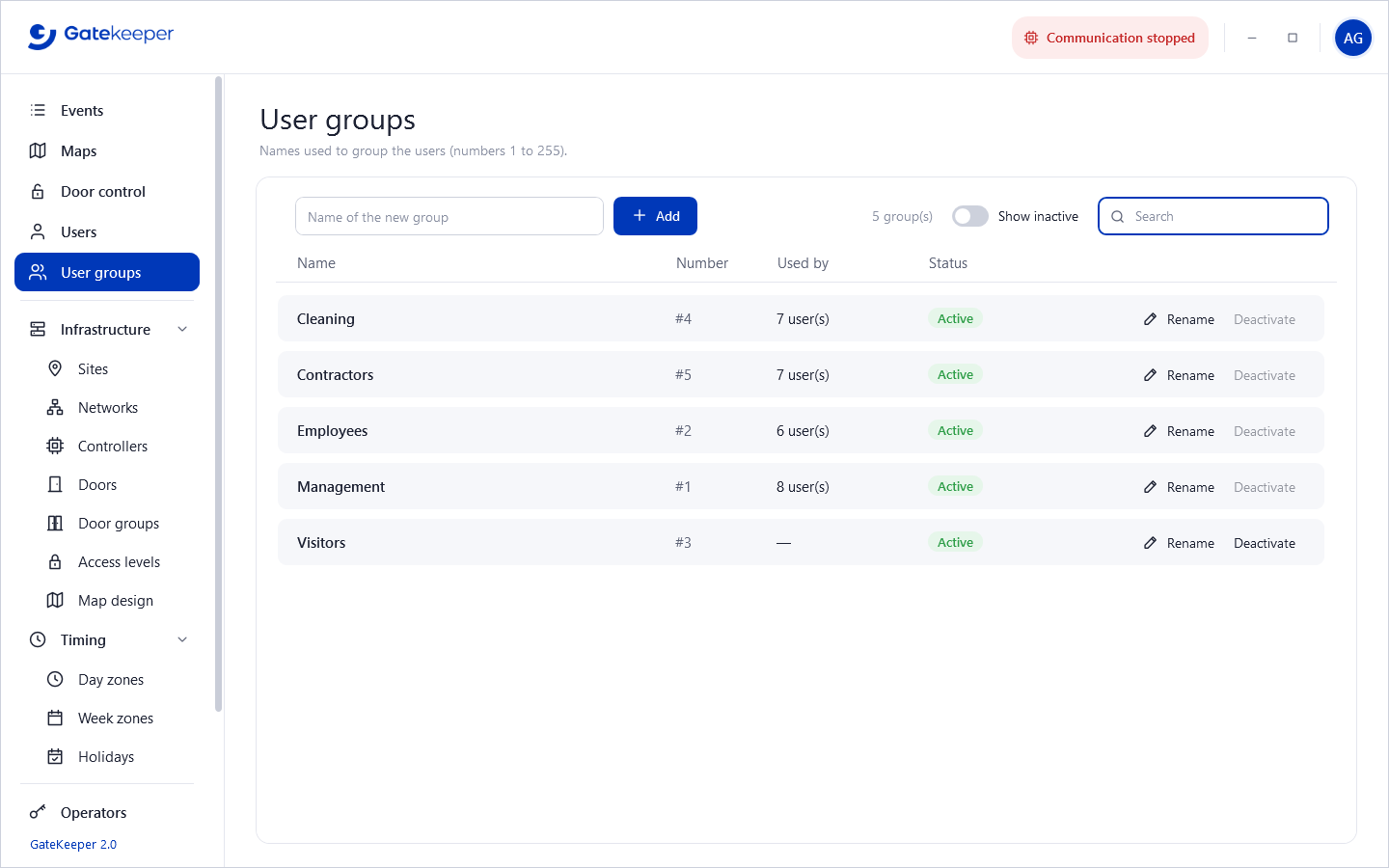Click the GateKeeper 2.0 version link
Screen dimensions: 1389x868
73,844
